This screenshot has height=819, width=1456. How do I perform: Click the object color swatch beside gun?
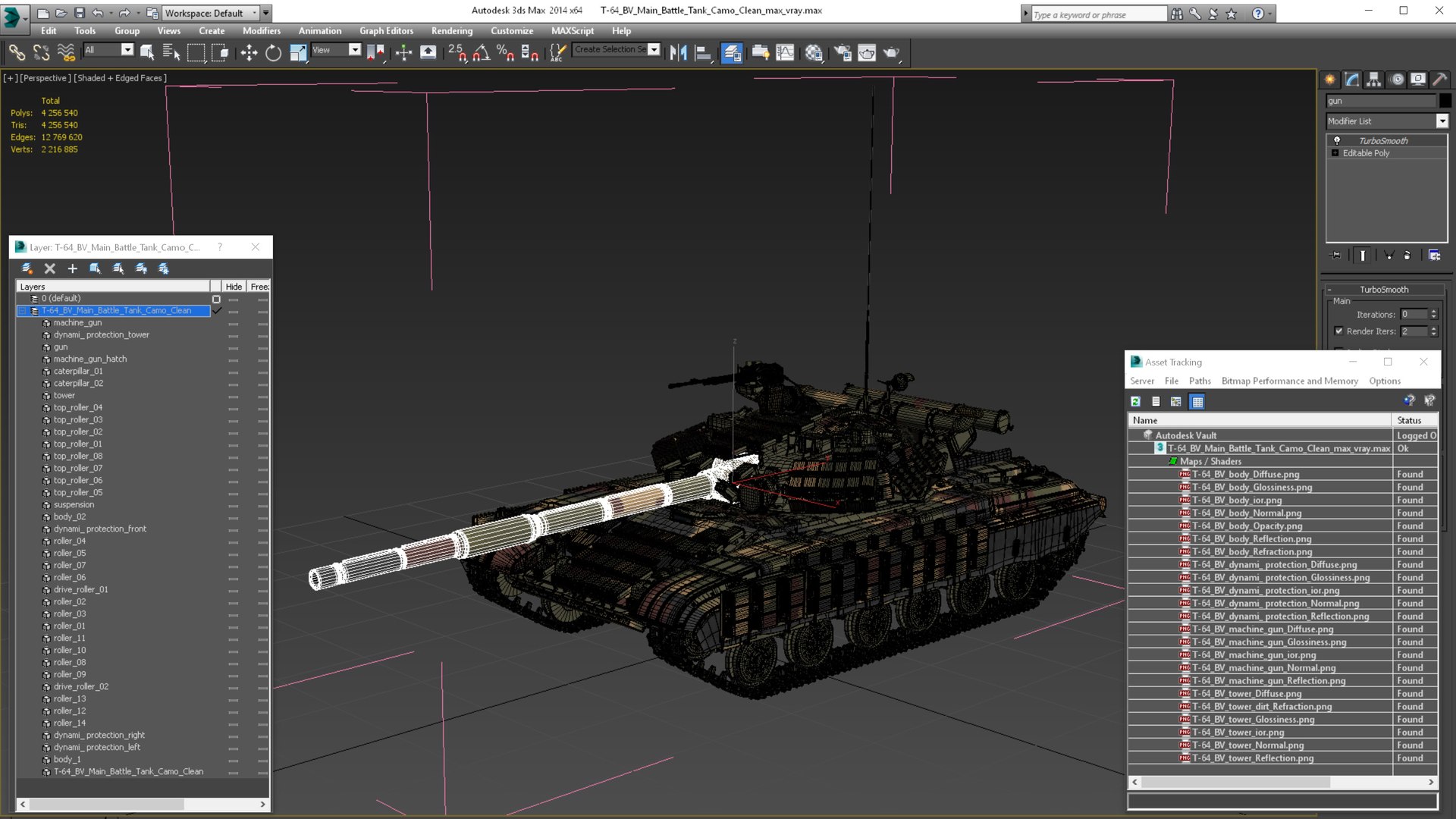(1445, 101)
